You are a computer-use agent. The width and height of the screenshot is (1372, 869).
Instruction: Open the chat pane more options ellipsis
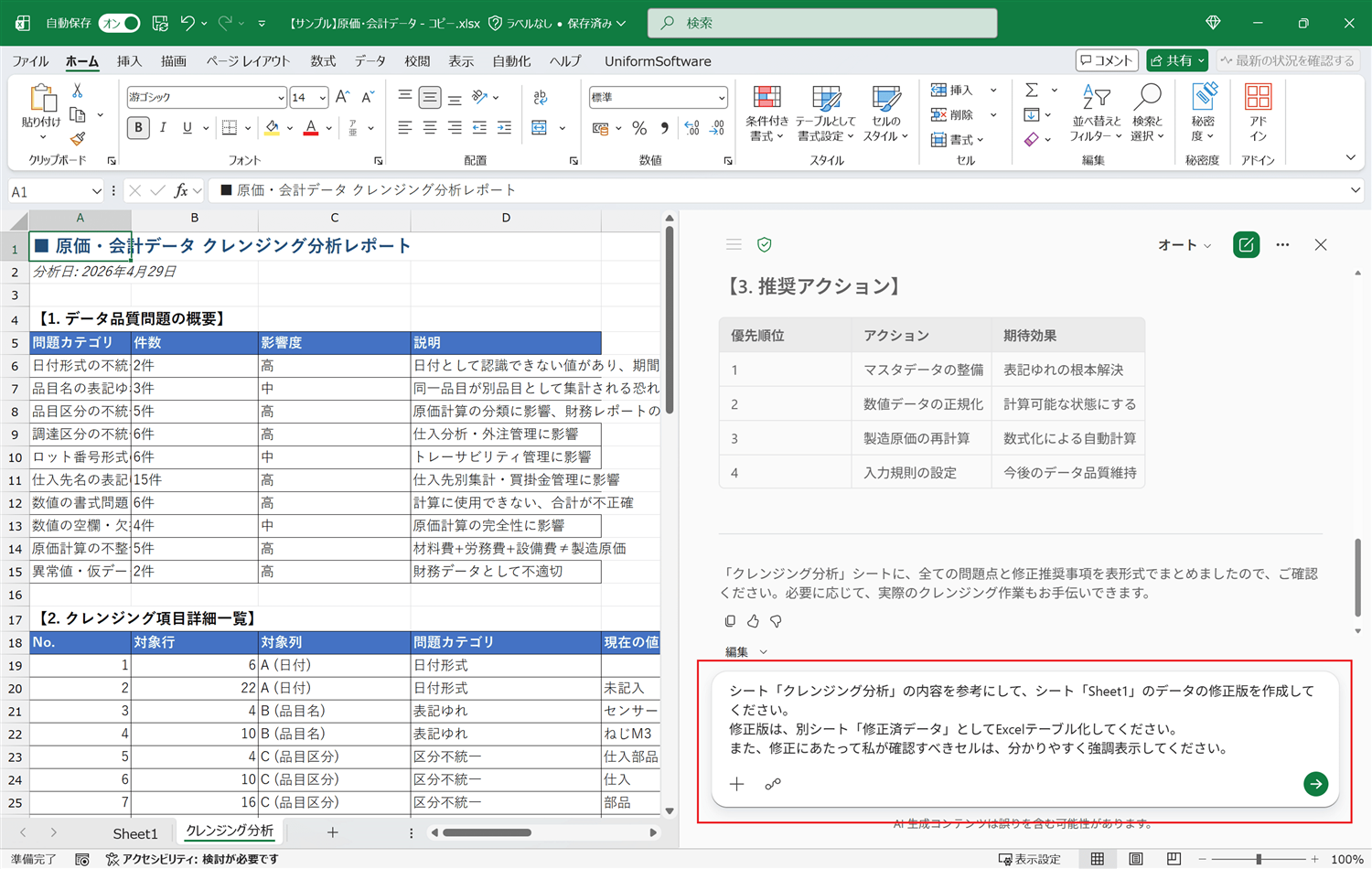point(1283,245)
